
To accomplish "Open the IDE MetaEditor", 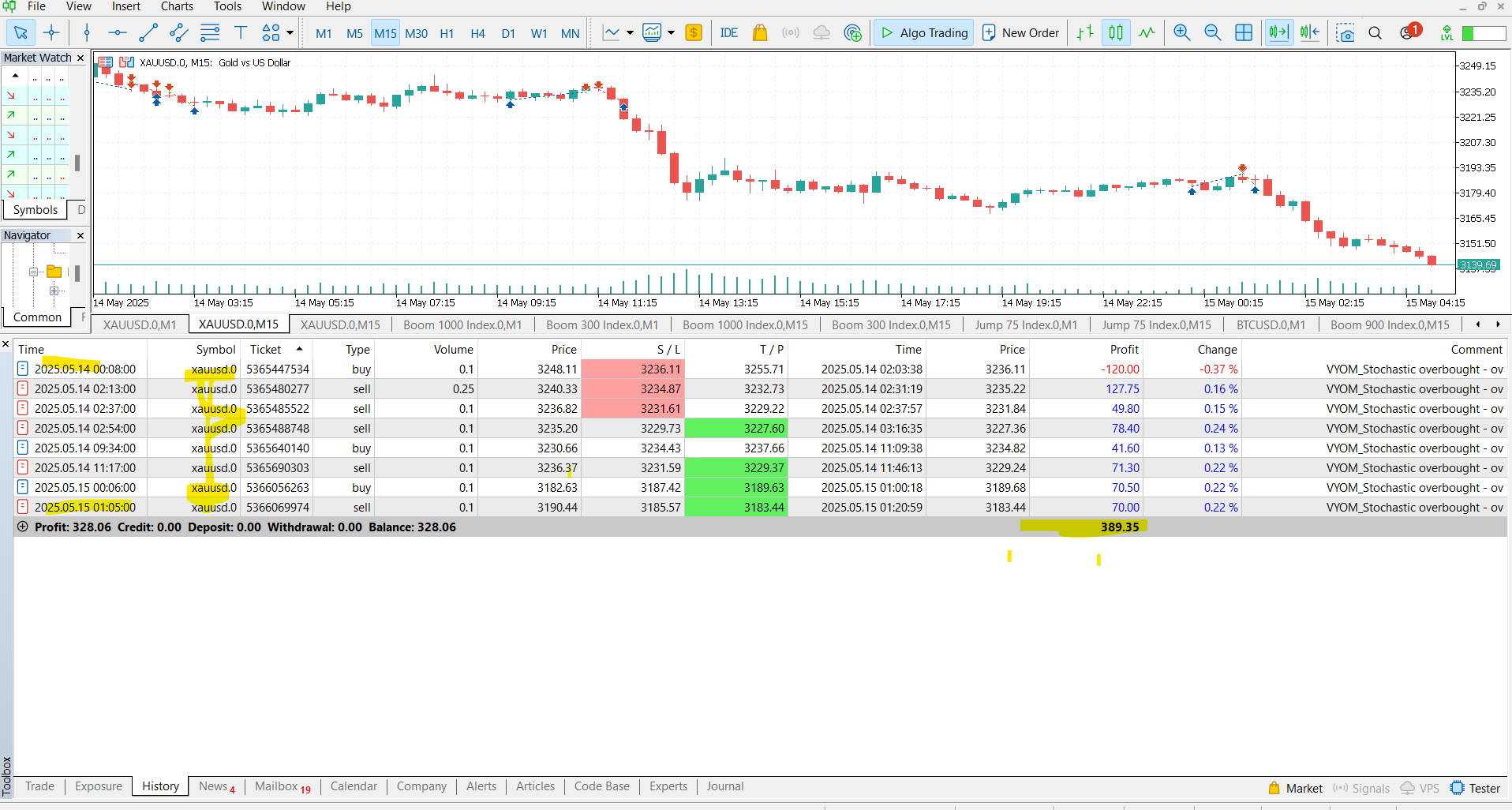I will click(729, 33).
